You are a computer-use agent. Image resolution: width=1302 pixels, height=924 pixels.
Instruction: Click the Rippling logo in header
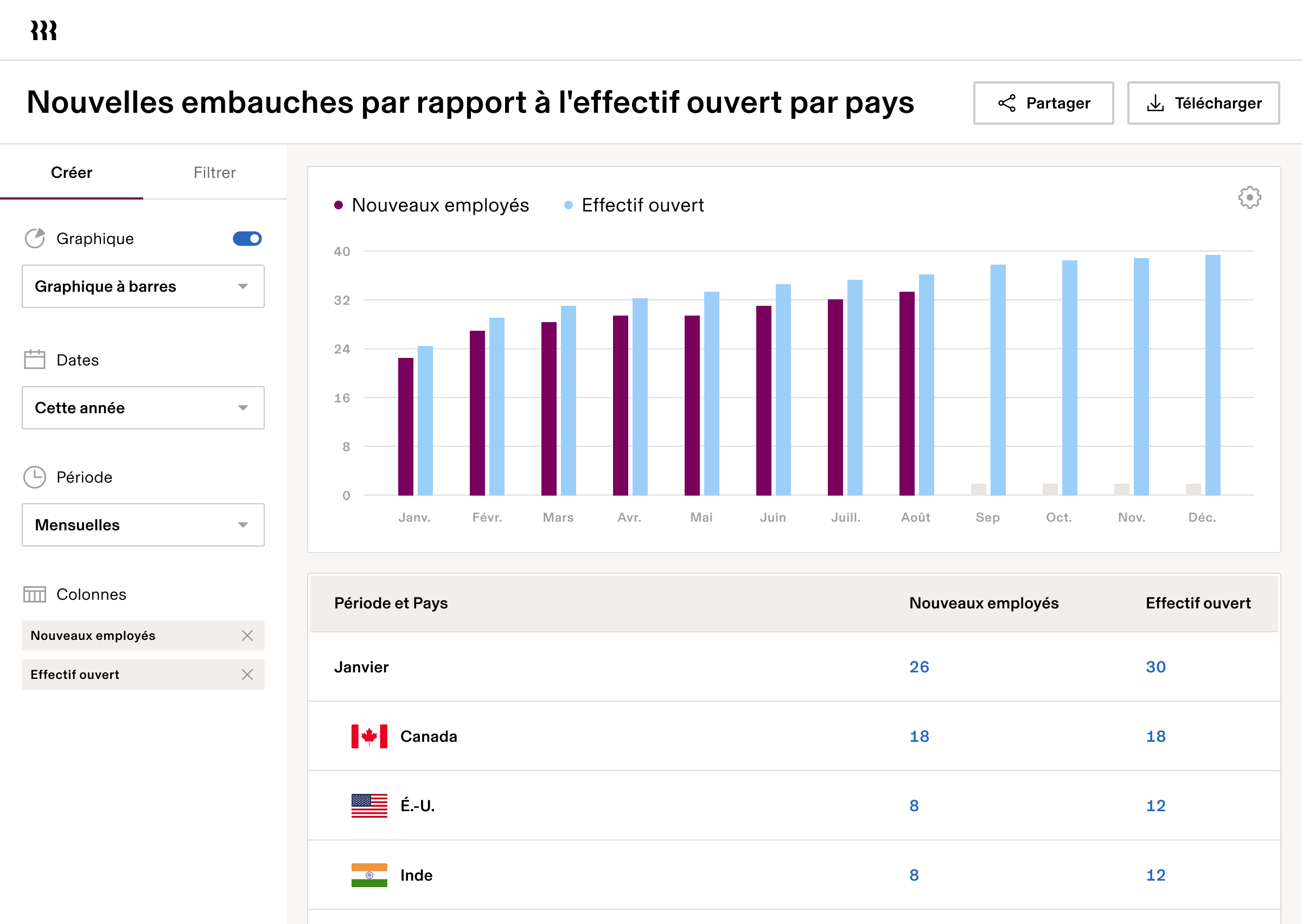[x=43, y=30]
